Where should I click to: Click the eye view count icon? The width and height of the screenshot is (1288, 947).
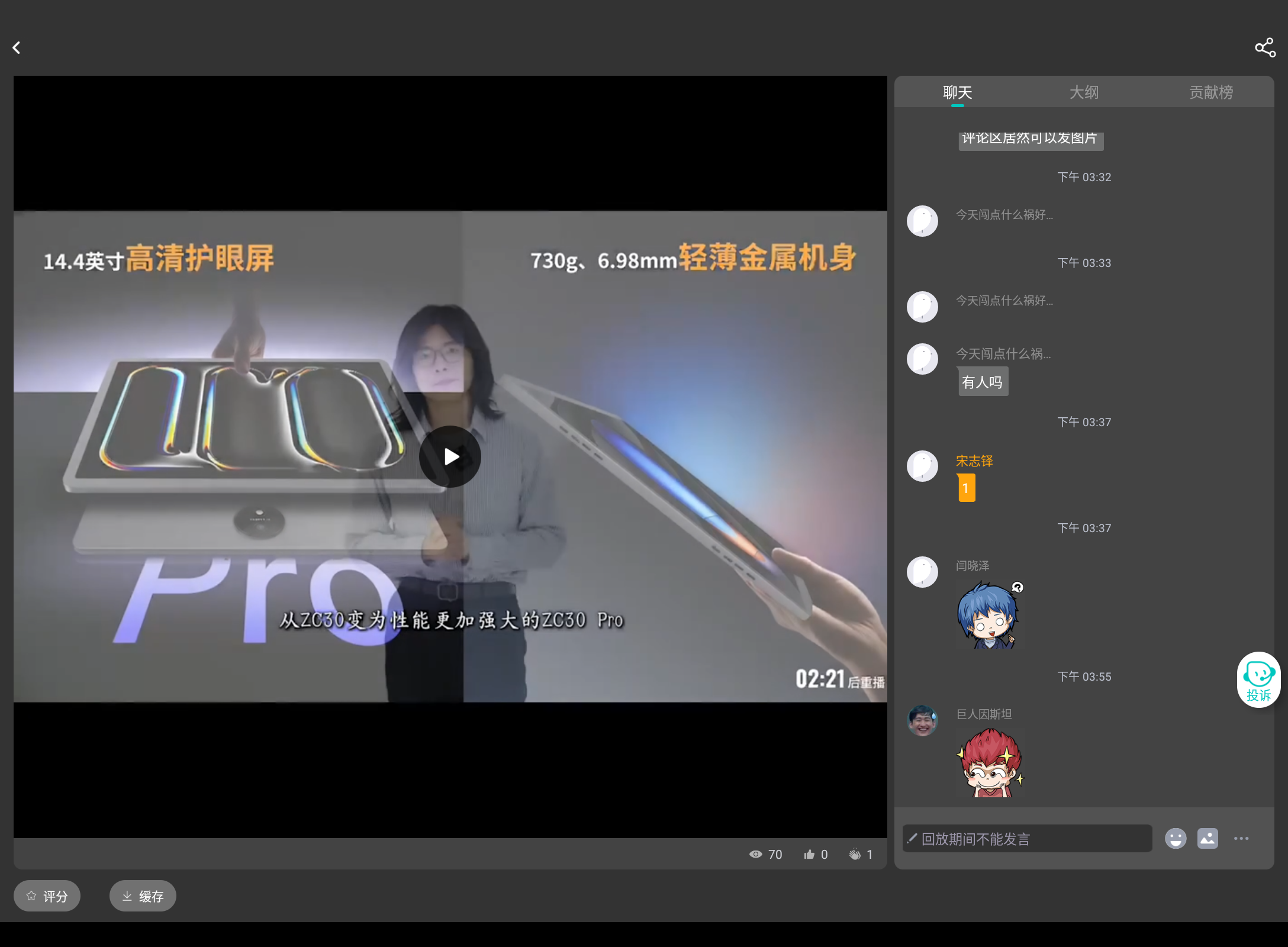(x=756, y=854)
